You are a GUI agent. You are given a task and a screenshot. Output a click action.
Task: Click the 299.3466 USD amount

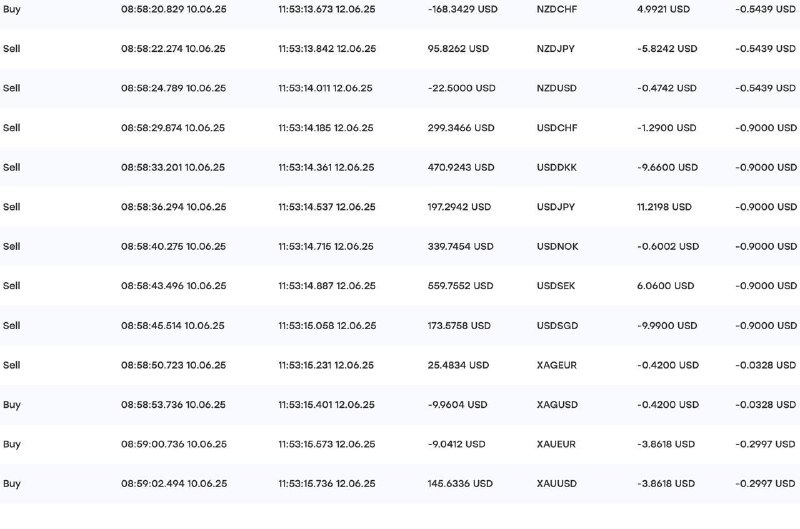(461, 128)
